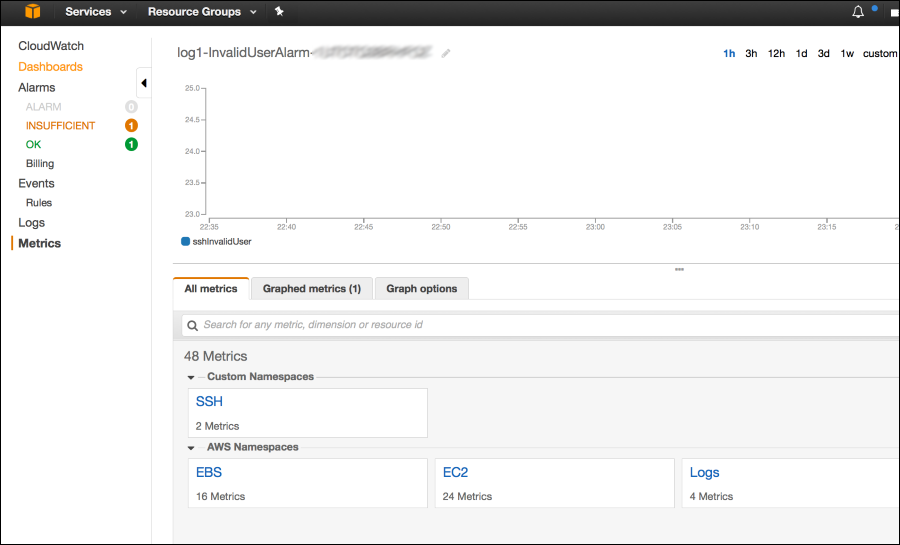Click the 2 Metrics text under SSH
Screen dimensions: 900x545
(217, 426)
